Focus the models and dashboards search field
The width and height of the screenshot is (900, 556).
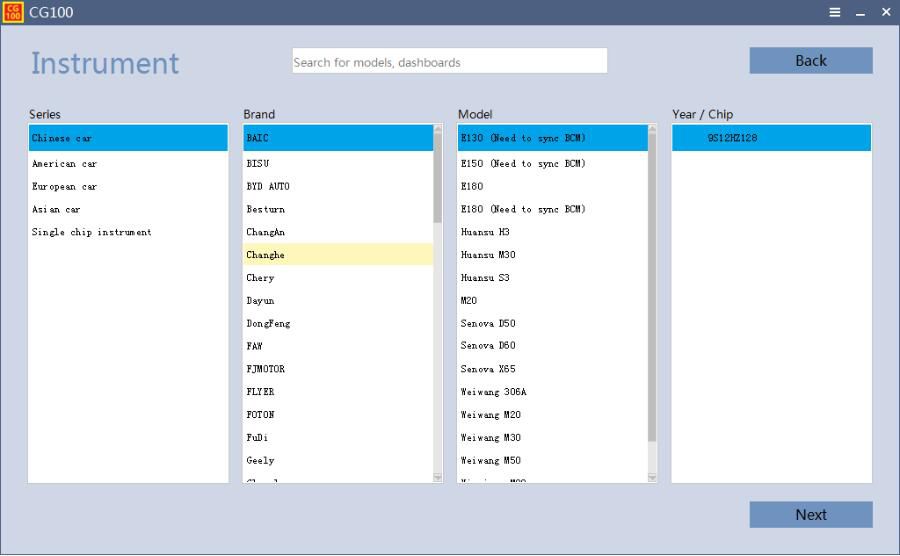[x=449, y=62]
